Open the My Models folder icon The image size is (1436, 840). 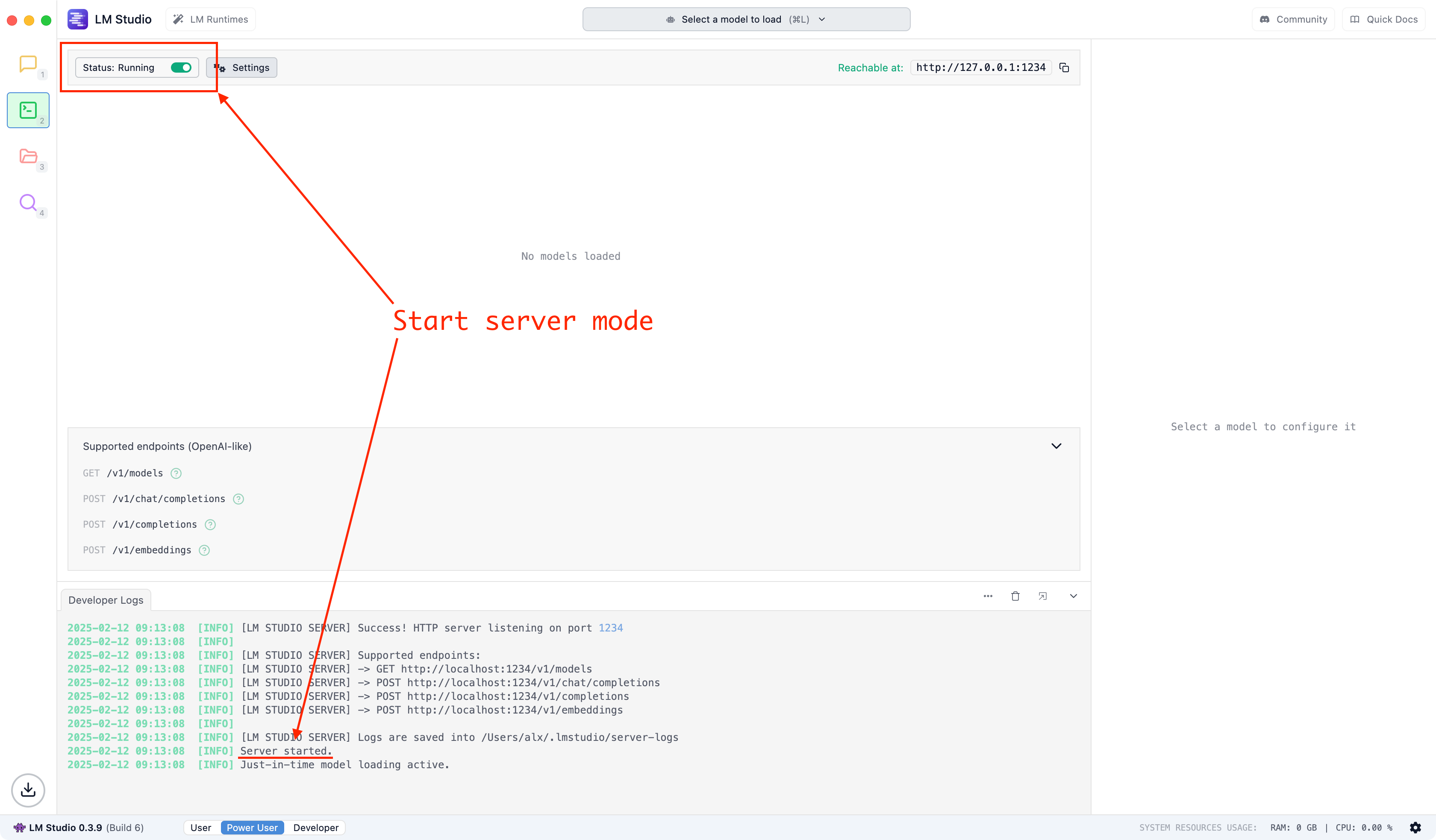[x=28, y=156]
